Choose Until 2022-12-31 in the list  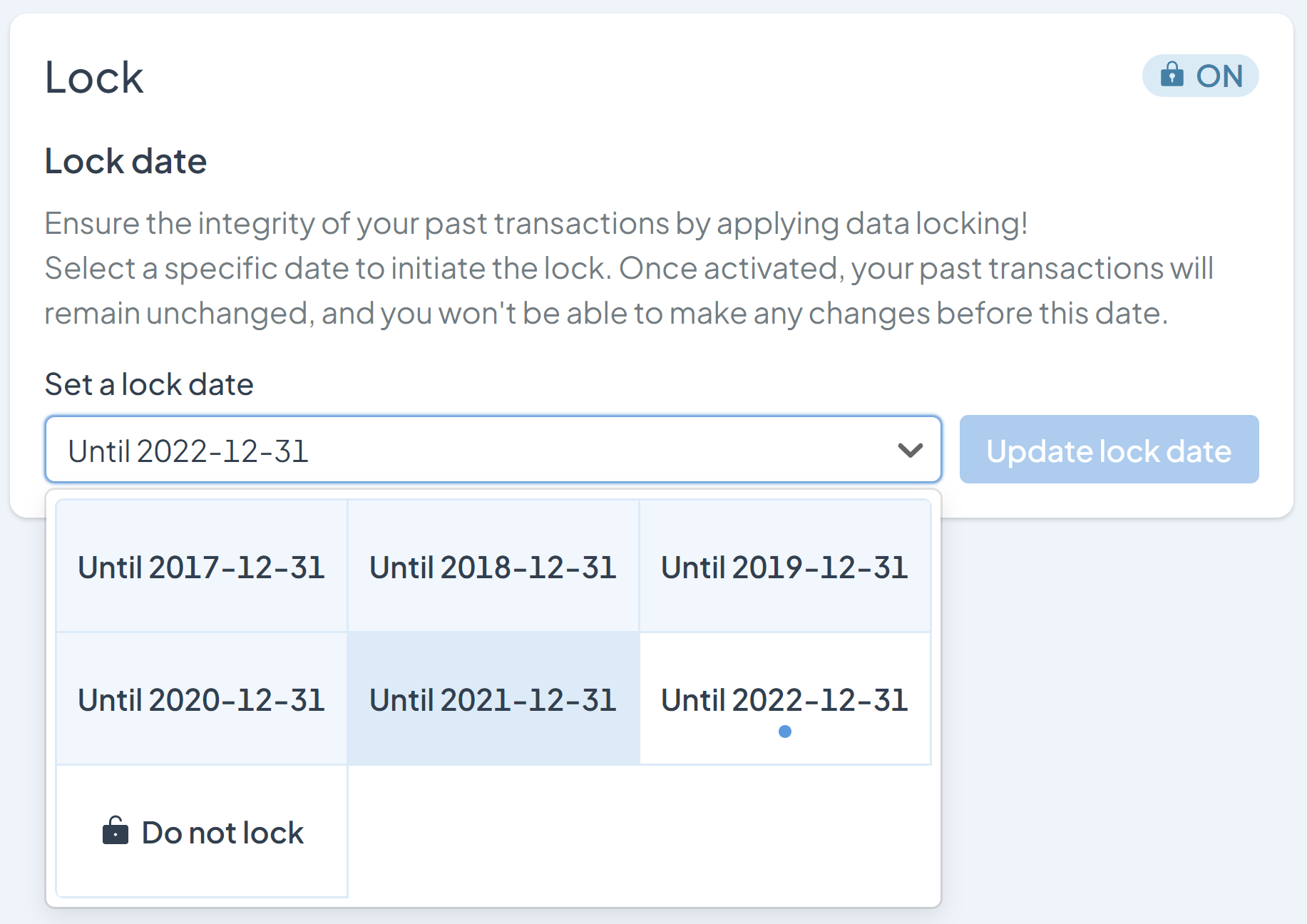coord(784,699)
